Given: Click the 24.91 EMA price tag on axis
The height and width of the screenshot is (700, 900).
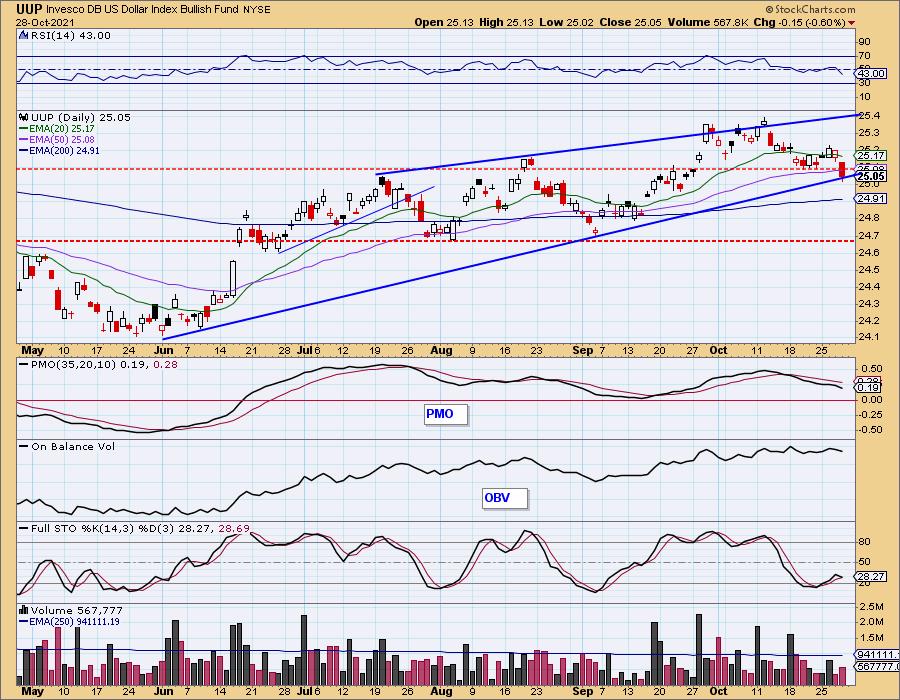Looking at the screenshot, I should [871, 199].
